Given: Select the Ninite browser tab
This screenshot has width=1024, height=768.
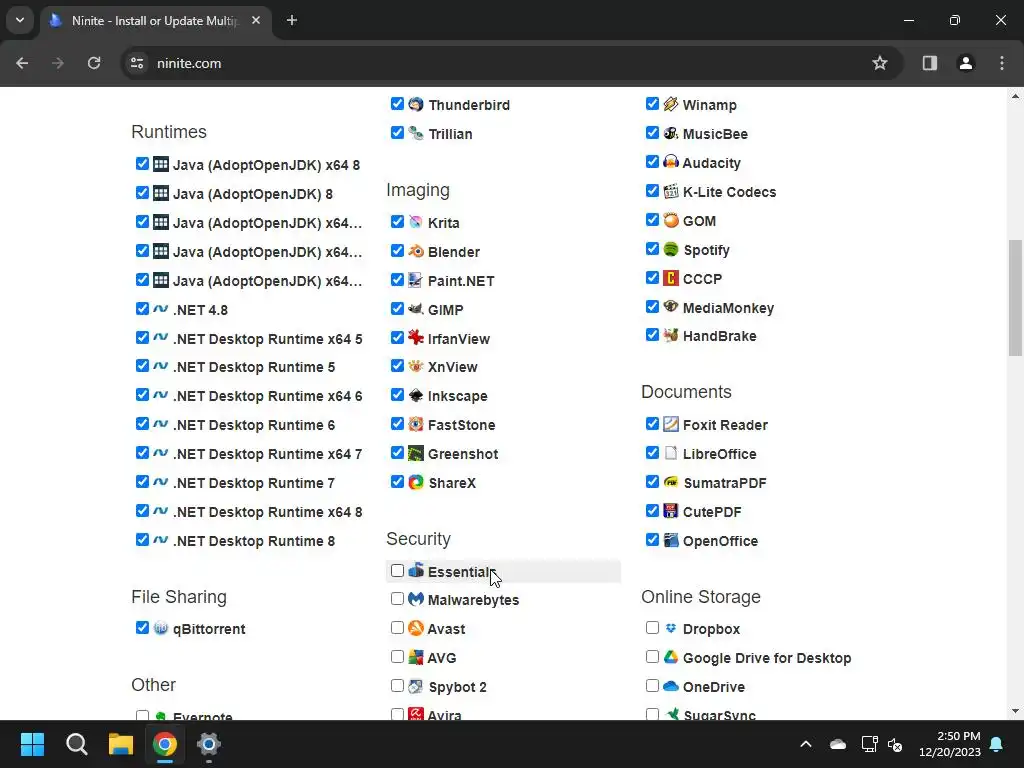Looking at the screenshot, I should point(155,21).
